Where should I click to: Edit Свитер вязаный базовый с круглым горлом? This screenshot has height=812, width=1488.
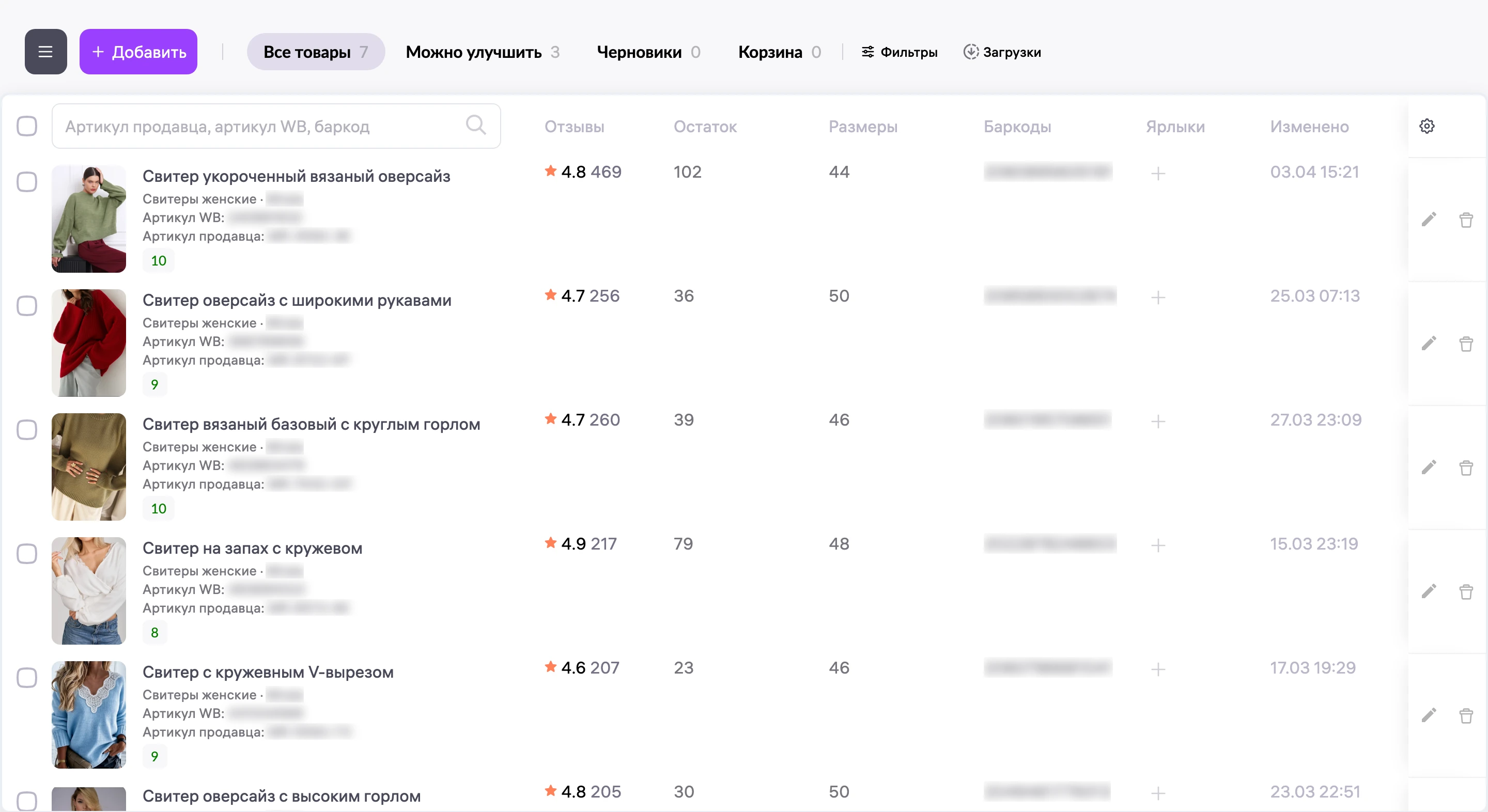pyautogui.click(x=1429, y=467)
